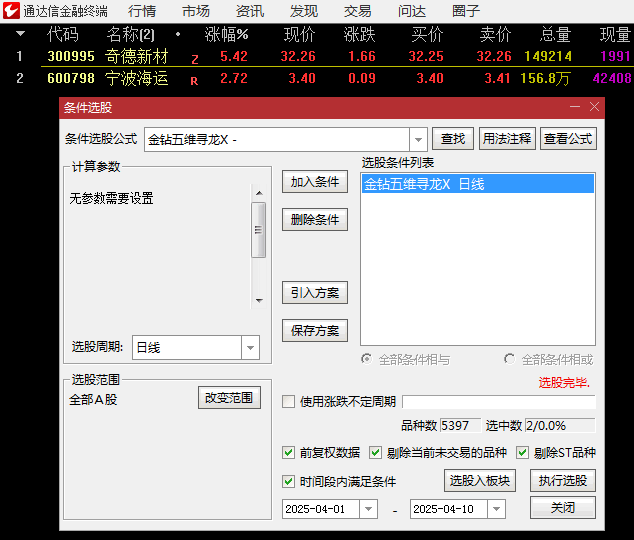634x540 pixels.
Task: Toggle 剔除ST品种 checkbox
Action: 522,452
